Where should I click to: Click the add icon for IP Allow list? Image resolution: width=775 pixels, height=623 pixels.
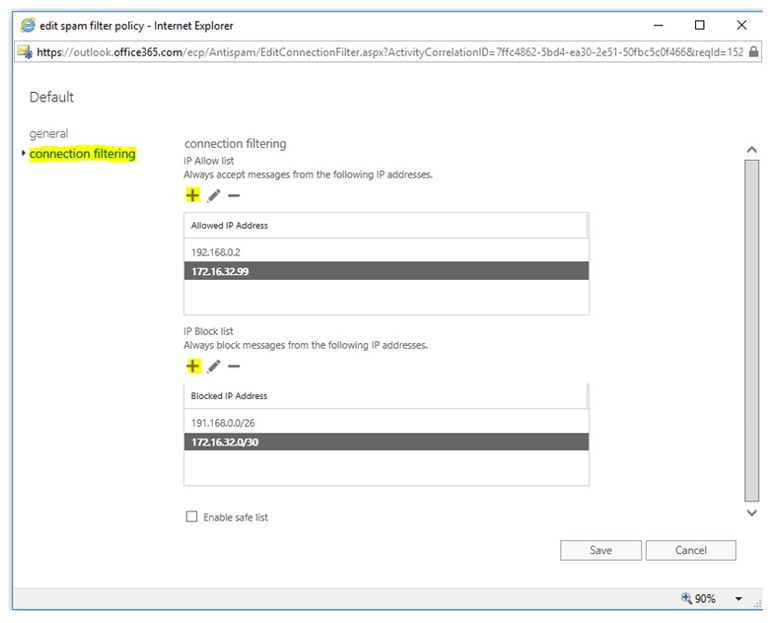193,196
